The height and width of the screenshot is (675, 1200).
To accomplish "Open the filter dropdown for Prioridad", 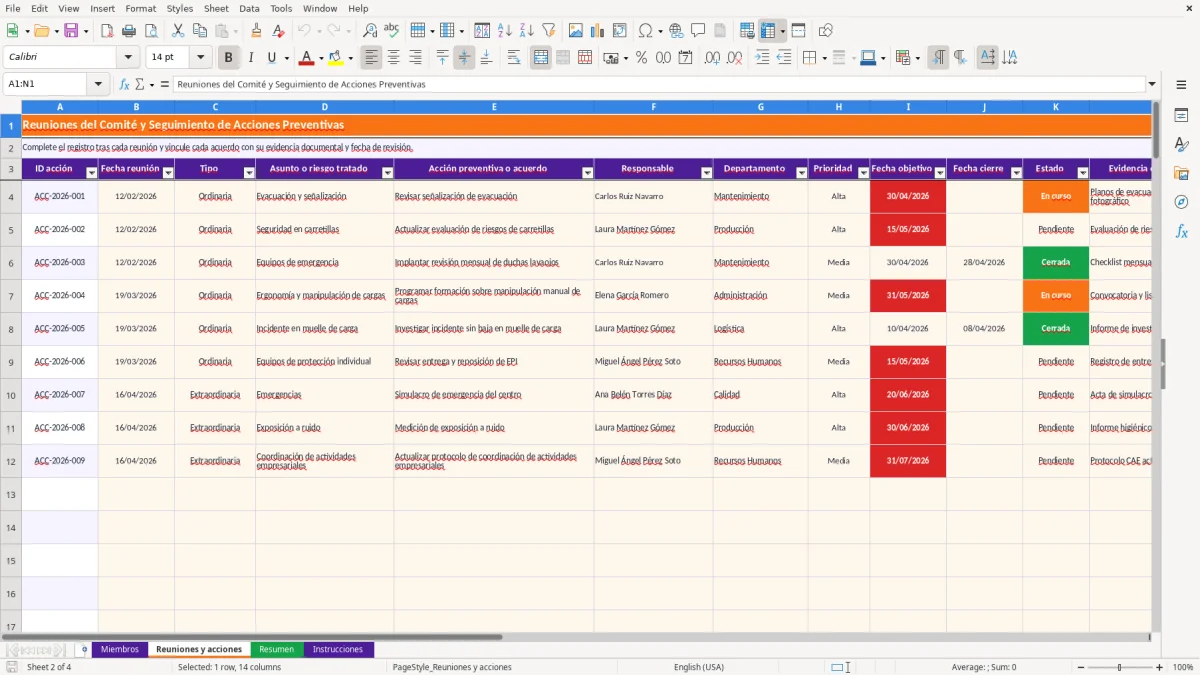I will coord(863,173).
